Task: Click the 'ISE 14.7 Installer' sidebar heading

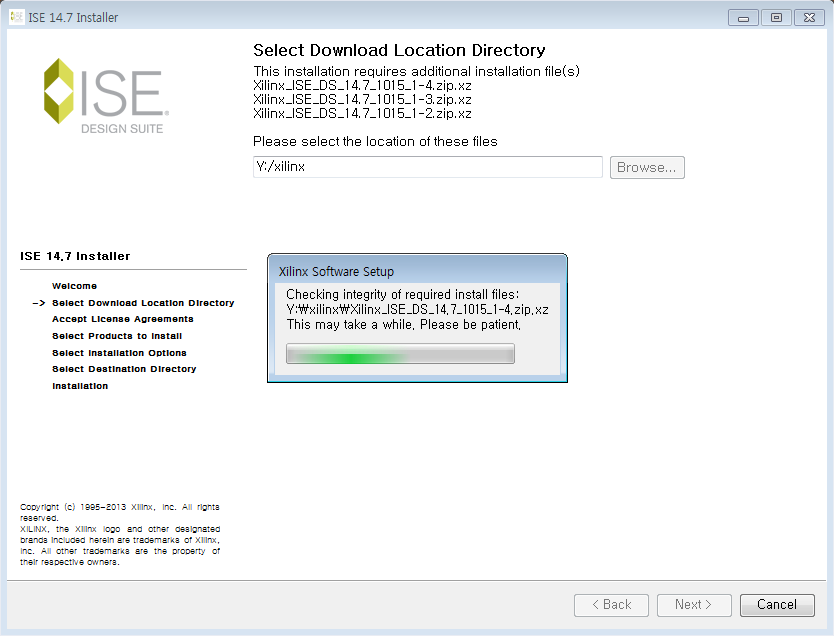Action: click(x=75, y=256)
